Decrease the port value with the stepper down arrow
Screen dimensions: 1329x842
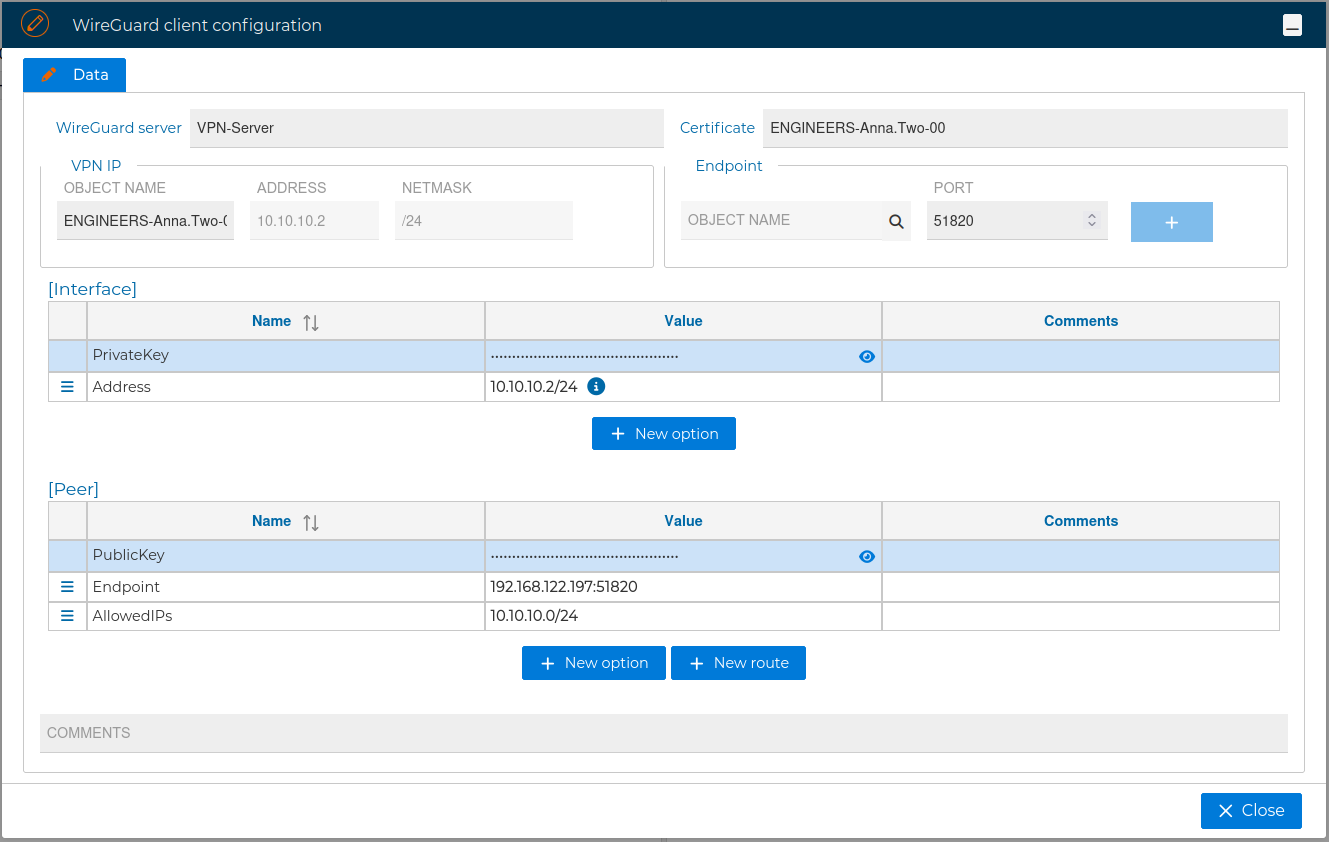[1091, 225]
